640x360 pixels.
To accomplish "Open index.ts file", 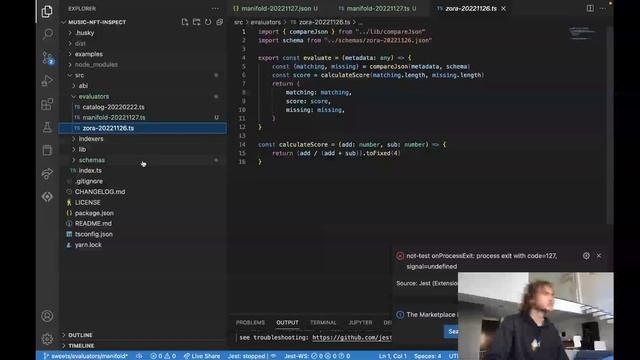I will pos(90,171).
